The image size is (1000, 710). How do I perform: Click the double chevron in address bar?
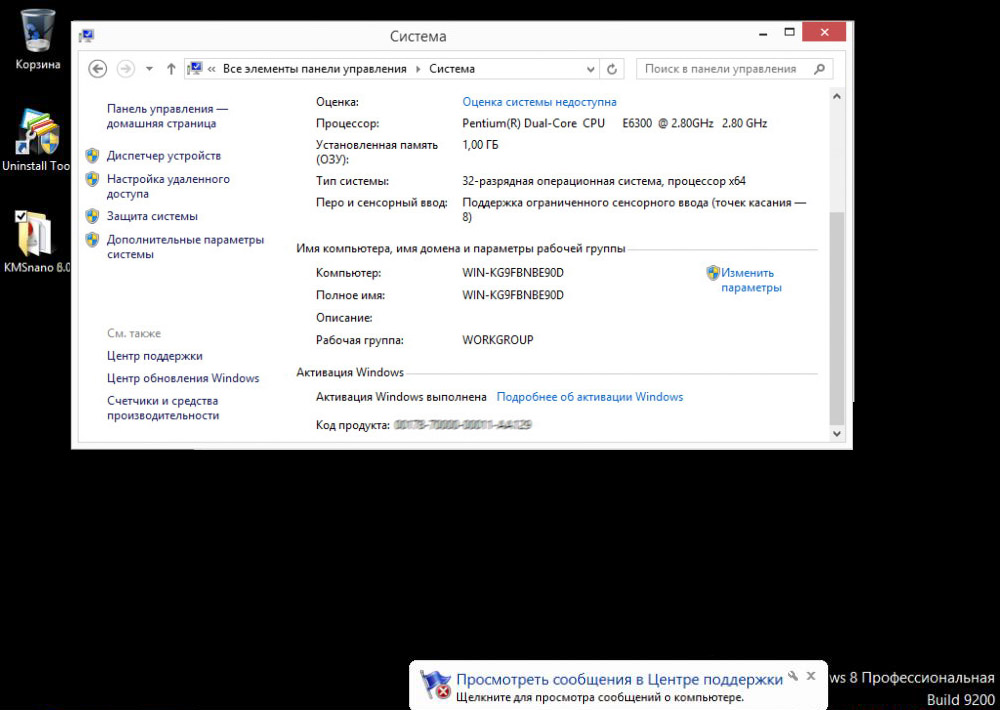pos(212,69)
